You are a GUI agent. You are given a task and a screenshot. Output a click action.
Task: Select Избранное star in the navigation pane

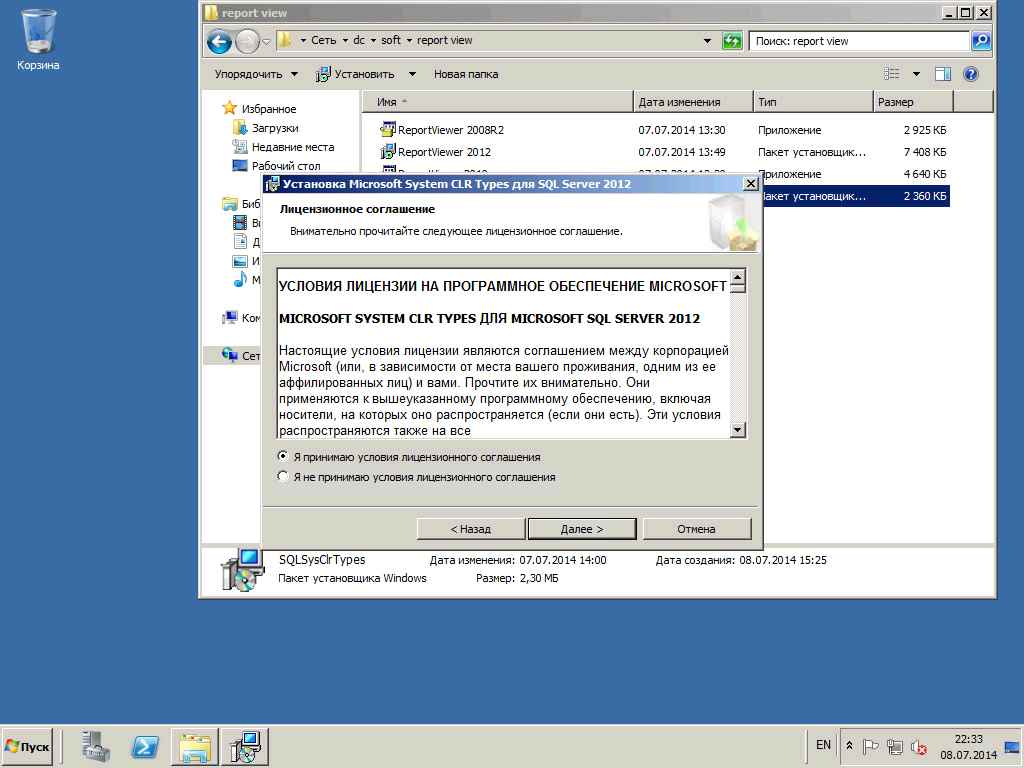pyautogui.click(x=229, y=108)
